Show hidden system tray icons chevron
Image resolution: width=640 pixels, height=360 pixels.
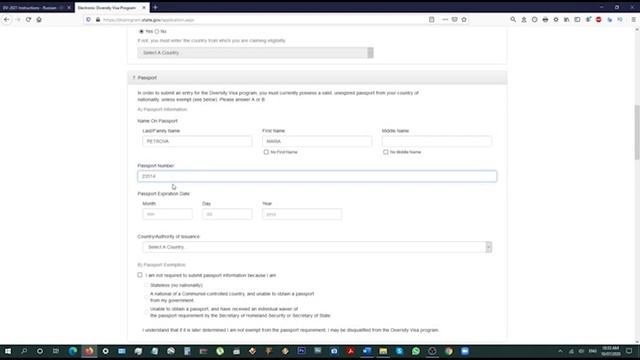[560, 351]
